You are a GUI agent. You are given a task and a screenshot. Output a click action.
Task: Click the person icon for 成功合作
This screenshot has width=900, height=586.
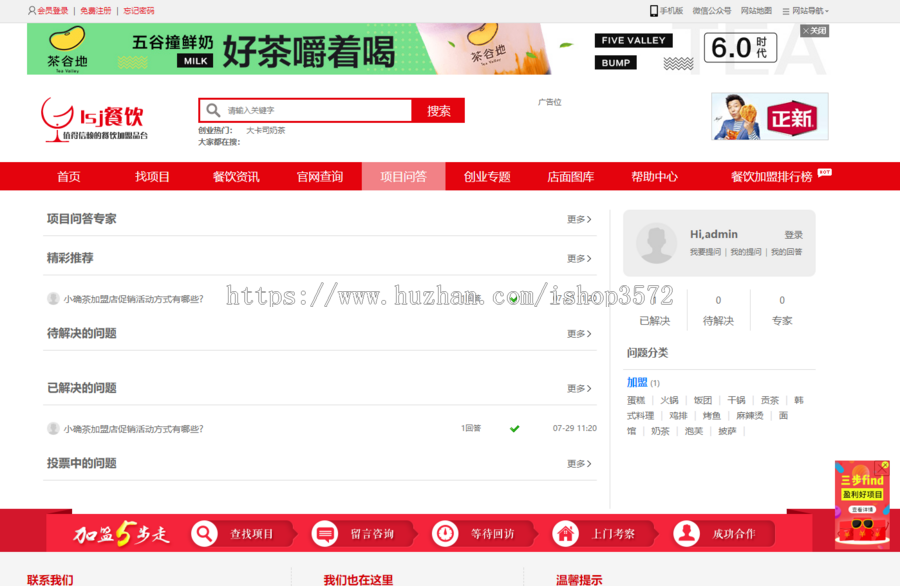tap(686, 534)
